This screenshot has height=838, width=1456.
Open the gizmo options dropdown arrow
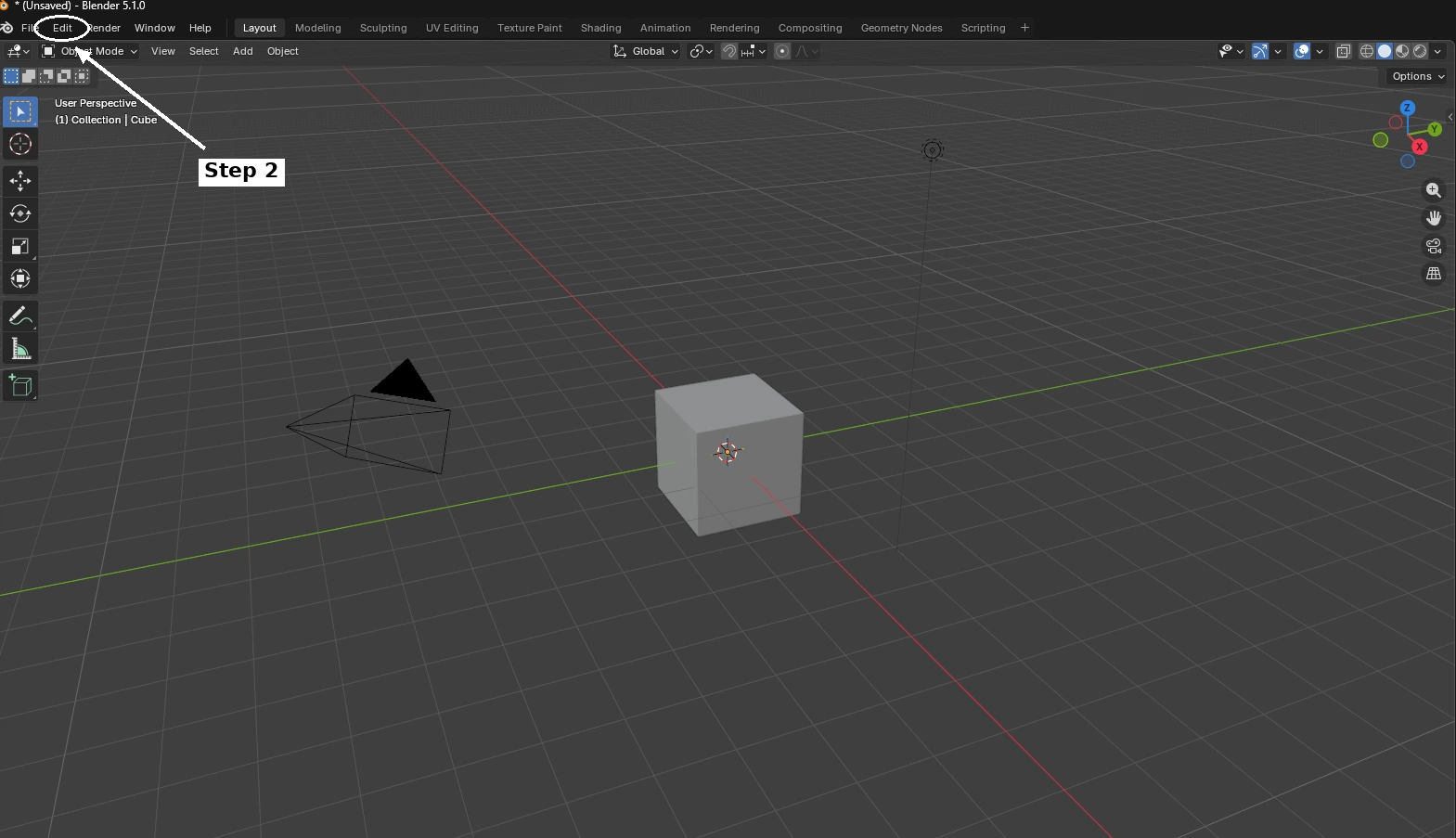tap(1278, 51)
